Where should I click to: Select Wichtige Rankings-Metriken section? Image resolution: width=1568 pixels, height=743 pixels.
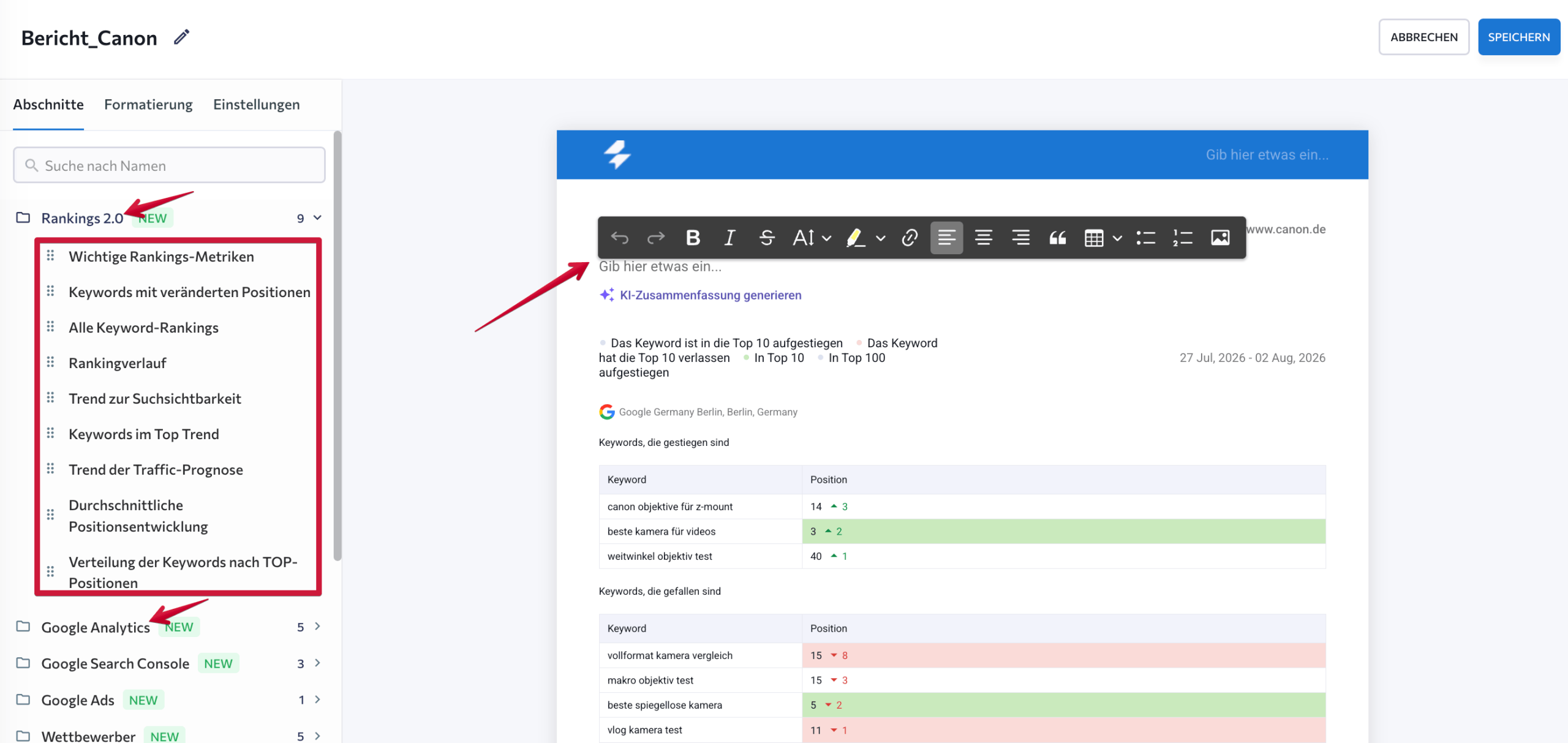tap(161, 256)
